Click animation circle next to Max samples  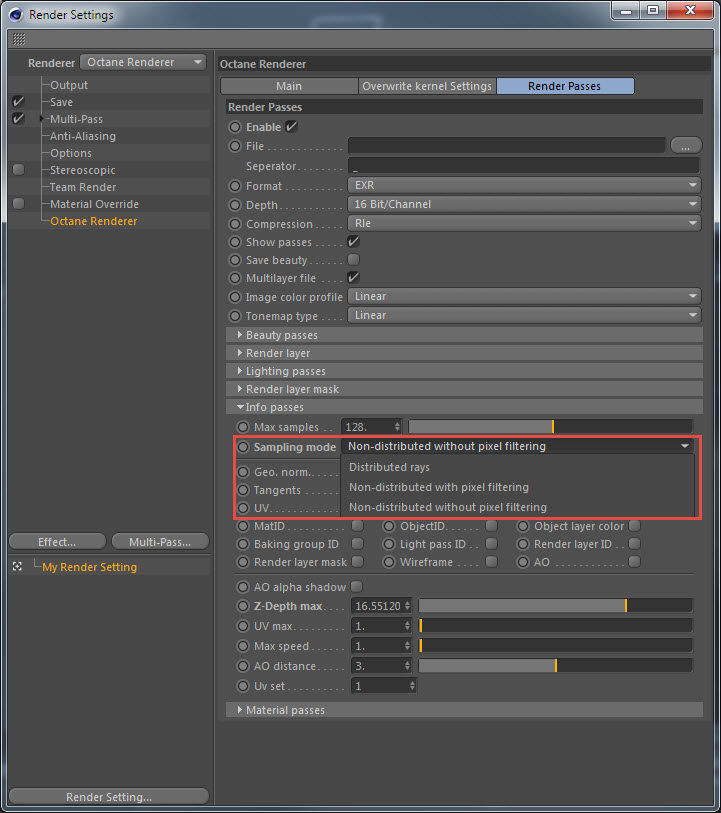click(243, 427)
